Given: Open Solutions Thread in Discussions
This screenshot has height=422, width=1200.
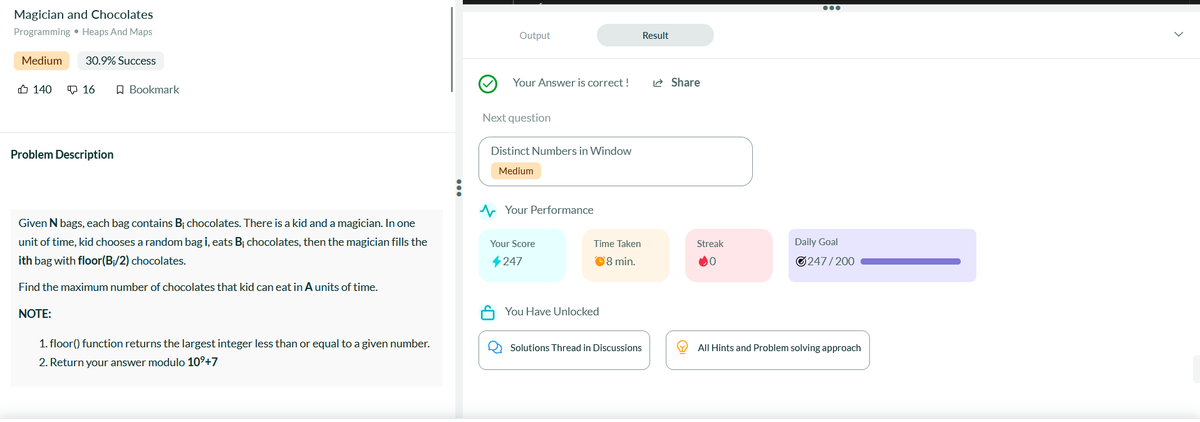Looking at the screenshot, I should coord(565,349).
